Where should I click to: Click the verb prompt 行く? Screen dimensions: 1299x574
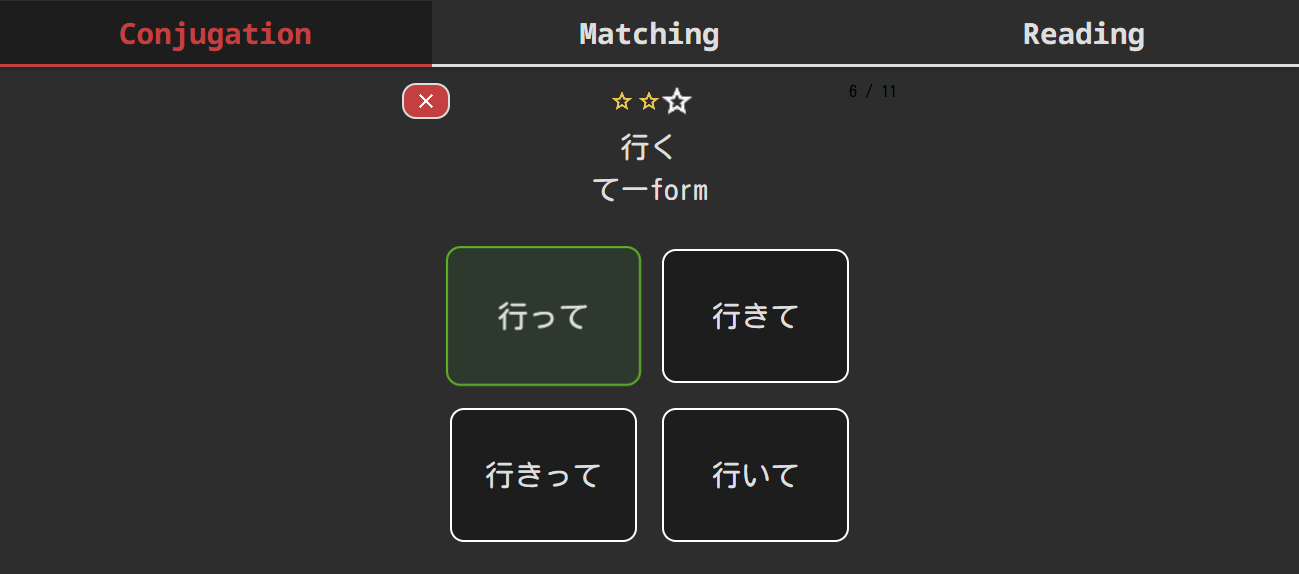click(649, 147)
